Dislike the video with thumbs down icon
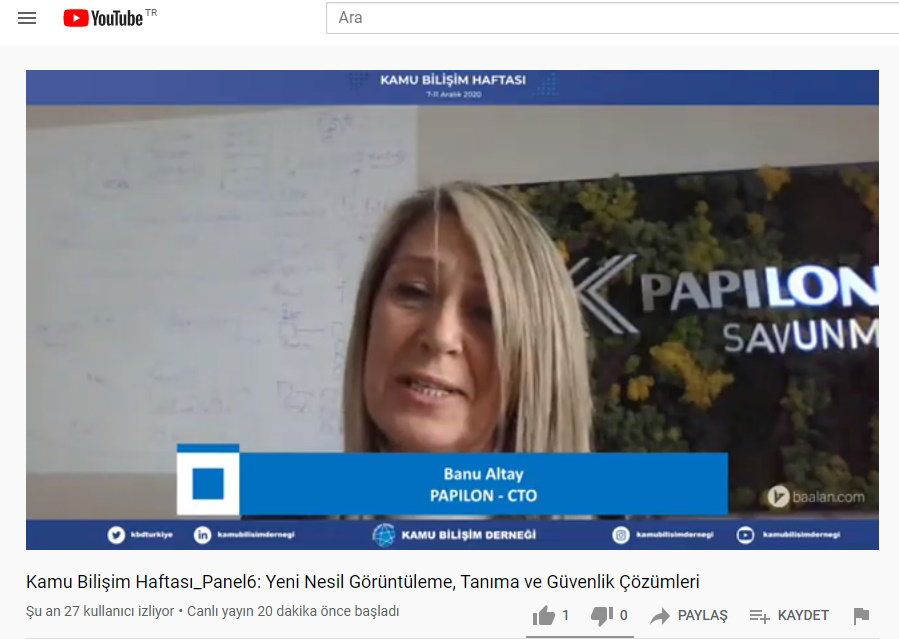Viewport: 899px width, 639px height. pos(602,616)
